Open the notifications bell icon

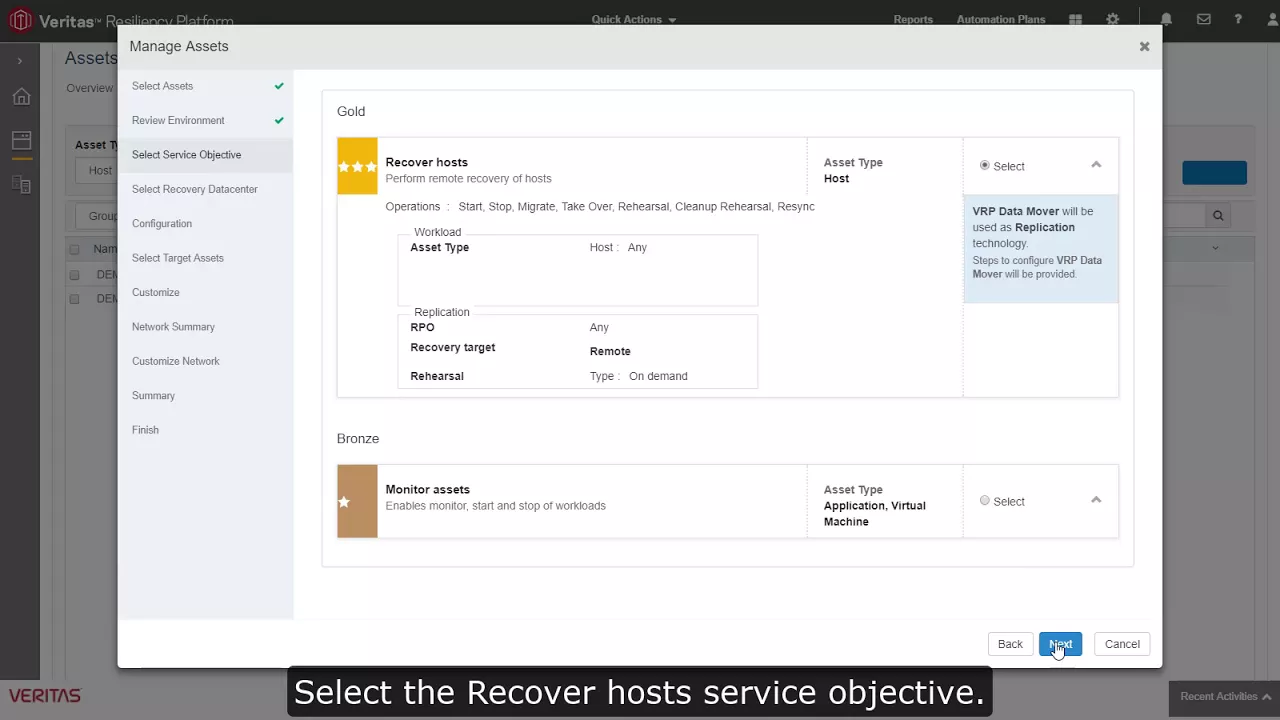pos(1166,19)
